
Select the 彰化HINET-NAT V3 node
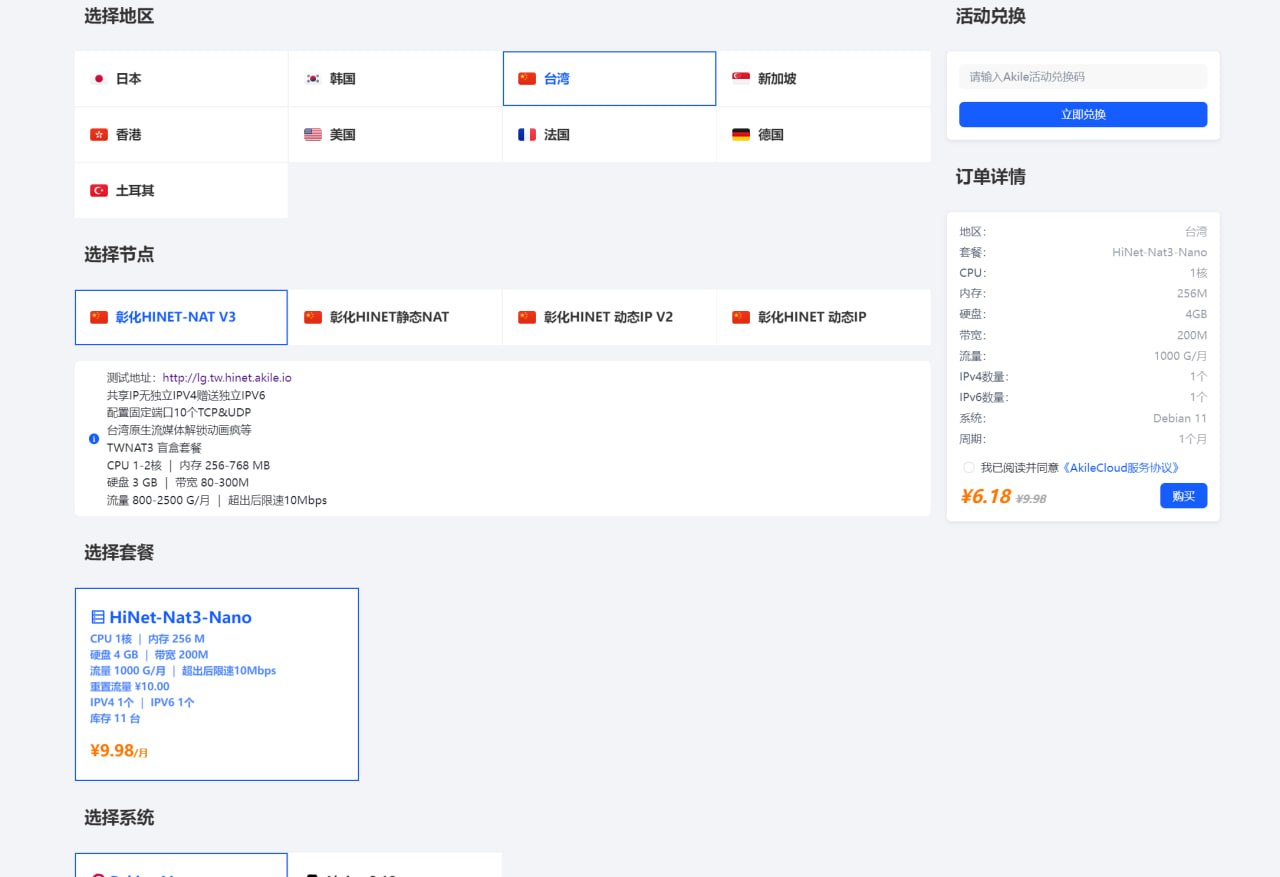(180, 316)
